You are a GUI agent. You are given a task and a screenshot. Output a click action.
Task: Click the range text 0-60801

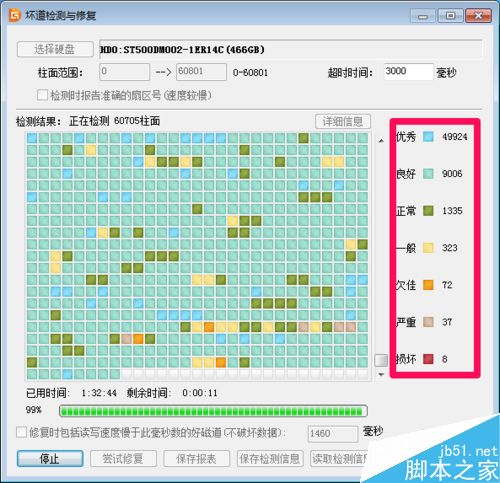point(250,73)
